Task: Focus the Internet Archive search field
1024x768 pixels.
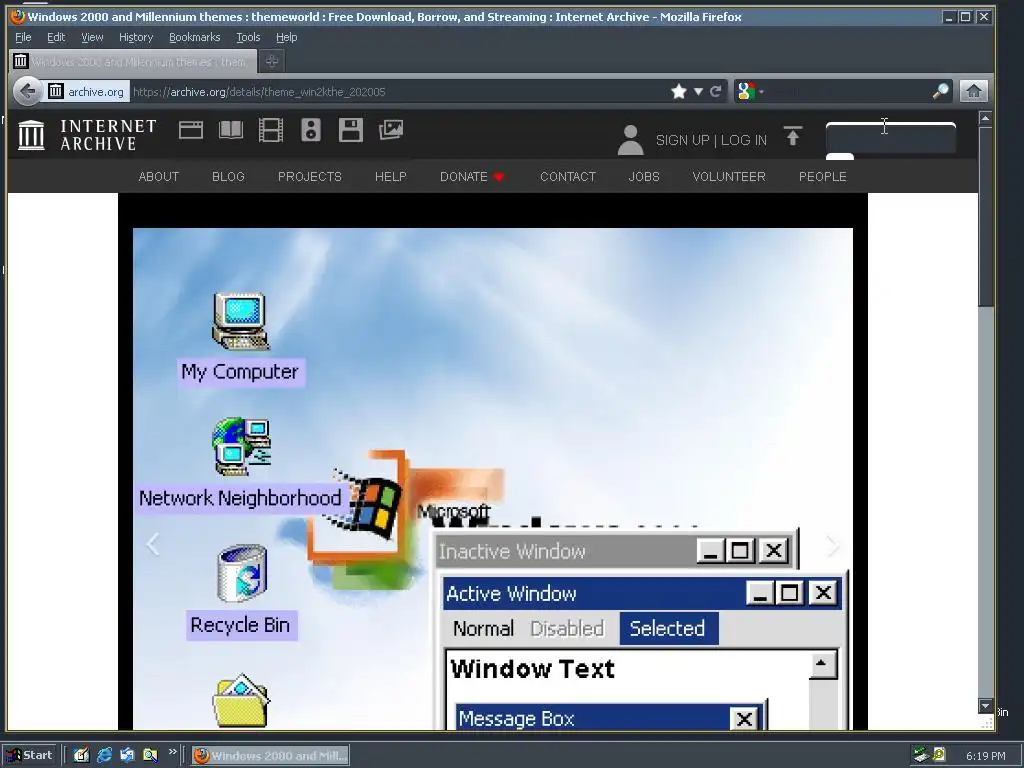Action: coord(891,138)
